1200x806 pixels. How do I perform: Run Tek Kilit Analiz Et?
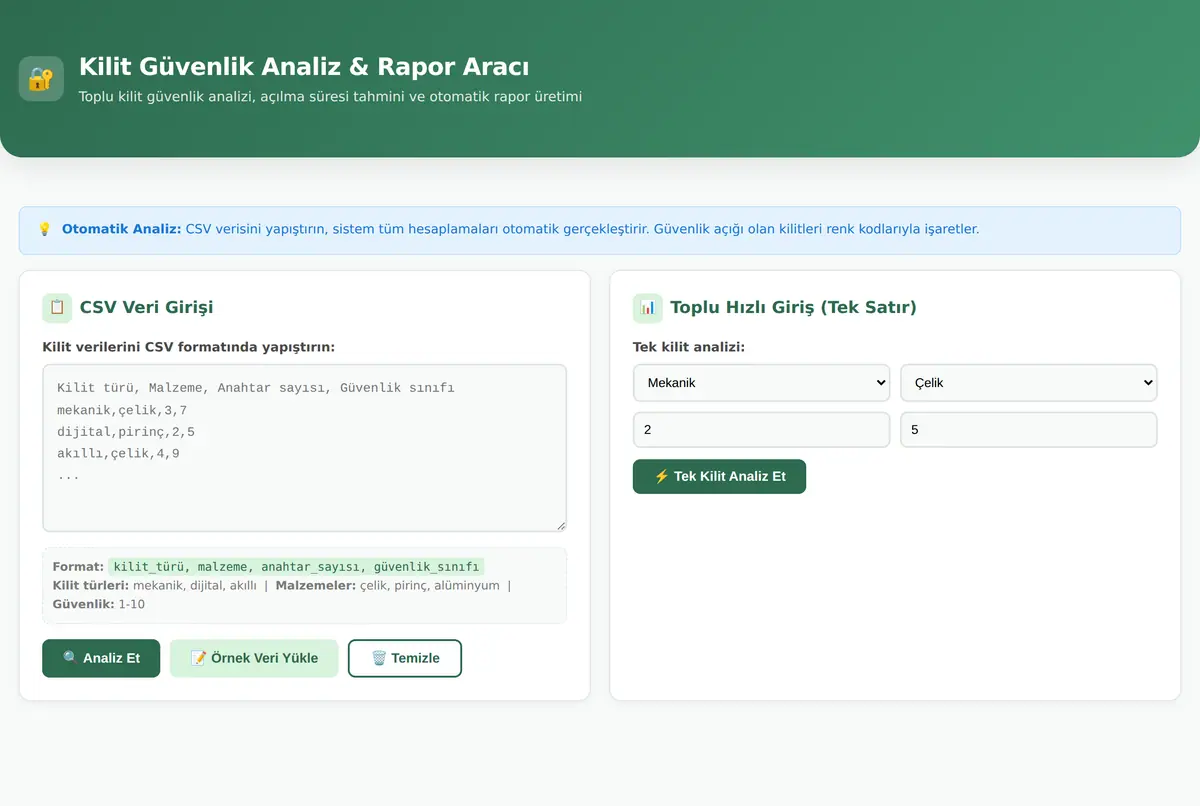(x=719, y=476)
